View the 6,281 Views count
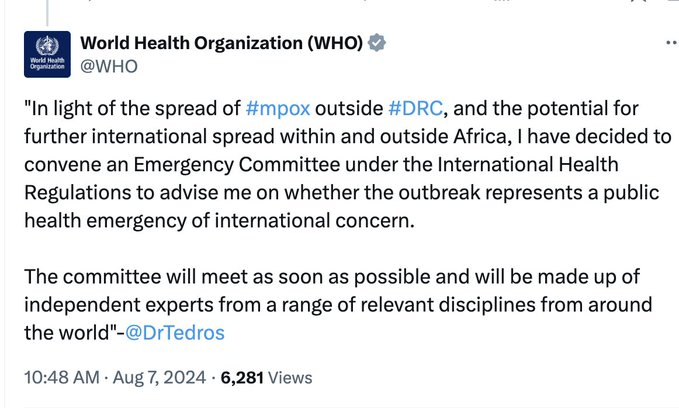This screenshot has width=679, height=408. [x=266, y=377]
